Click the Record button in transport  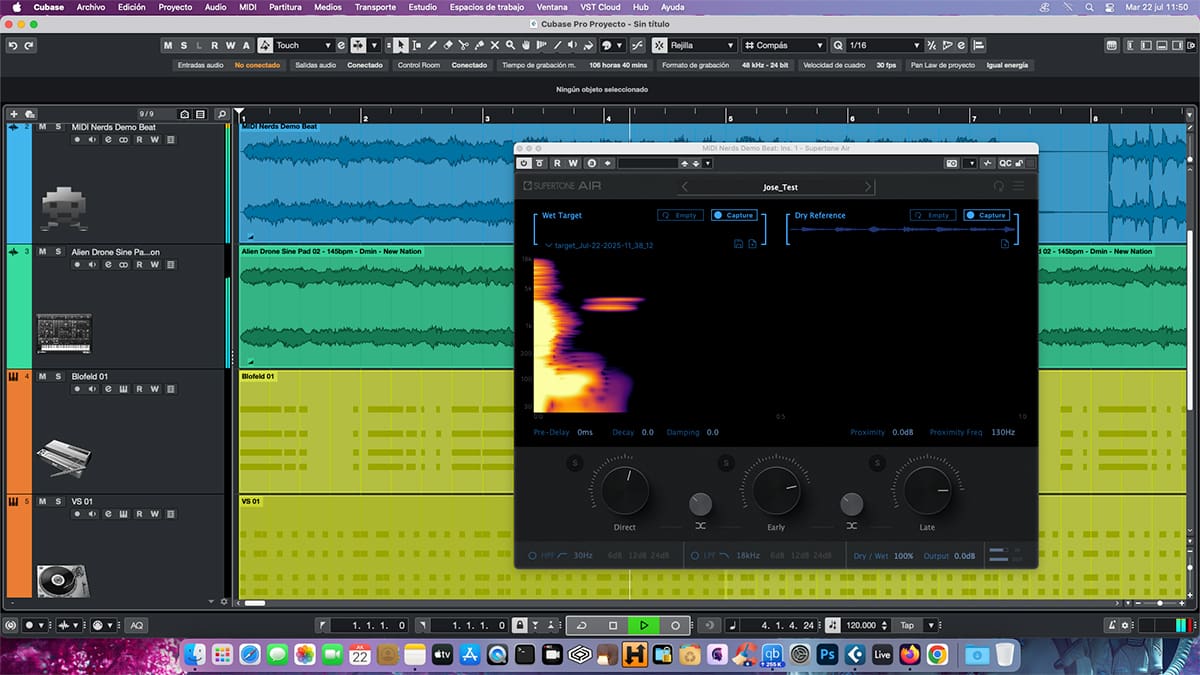click(675, 625)
